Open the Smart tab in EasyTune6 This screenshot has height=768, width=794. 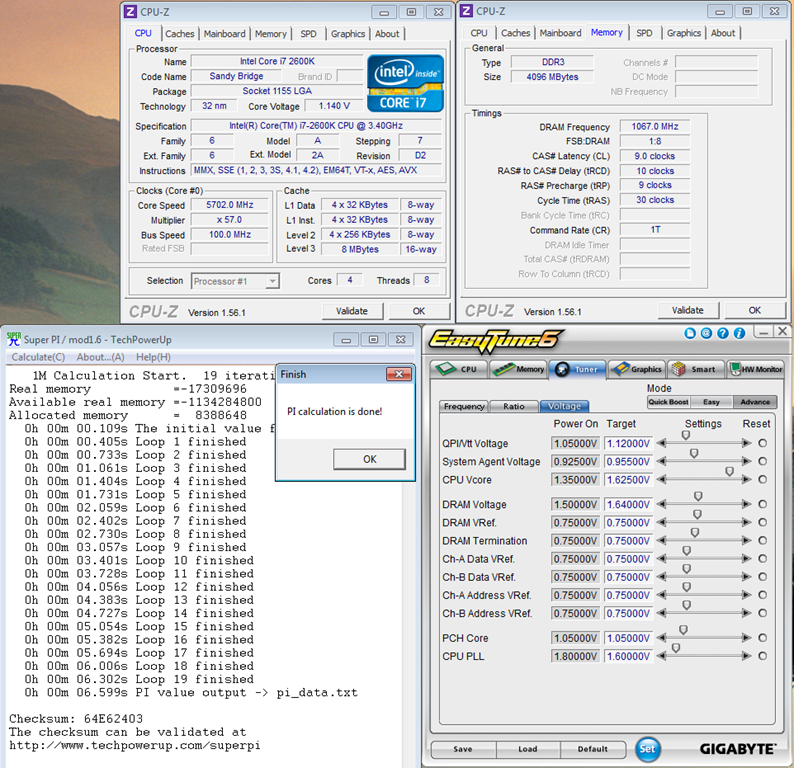pos(696,369)
